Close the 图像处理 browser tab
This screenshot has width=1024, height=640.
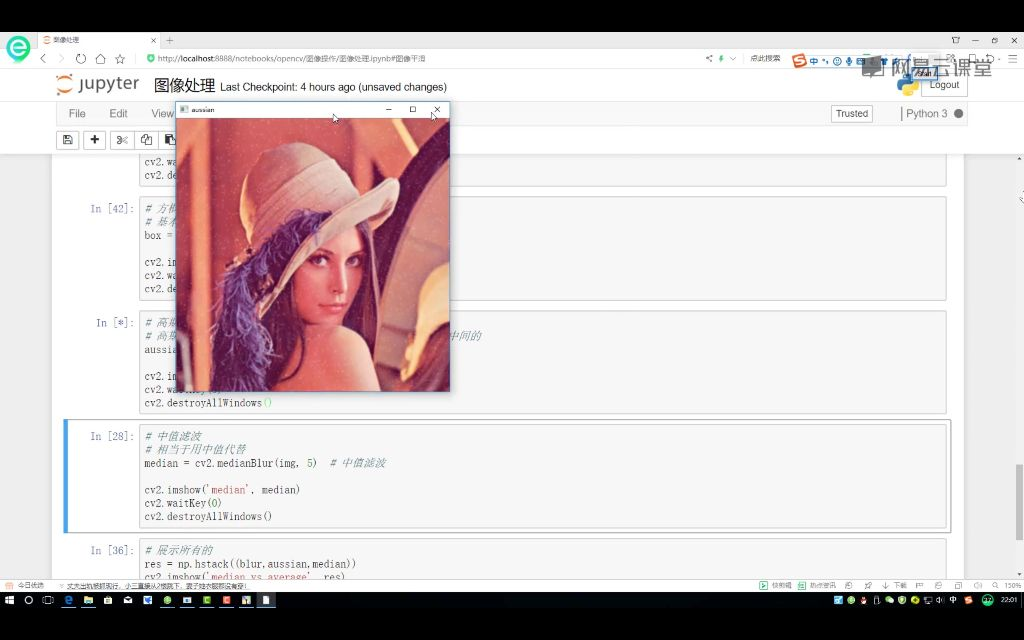point(153,40)
